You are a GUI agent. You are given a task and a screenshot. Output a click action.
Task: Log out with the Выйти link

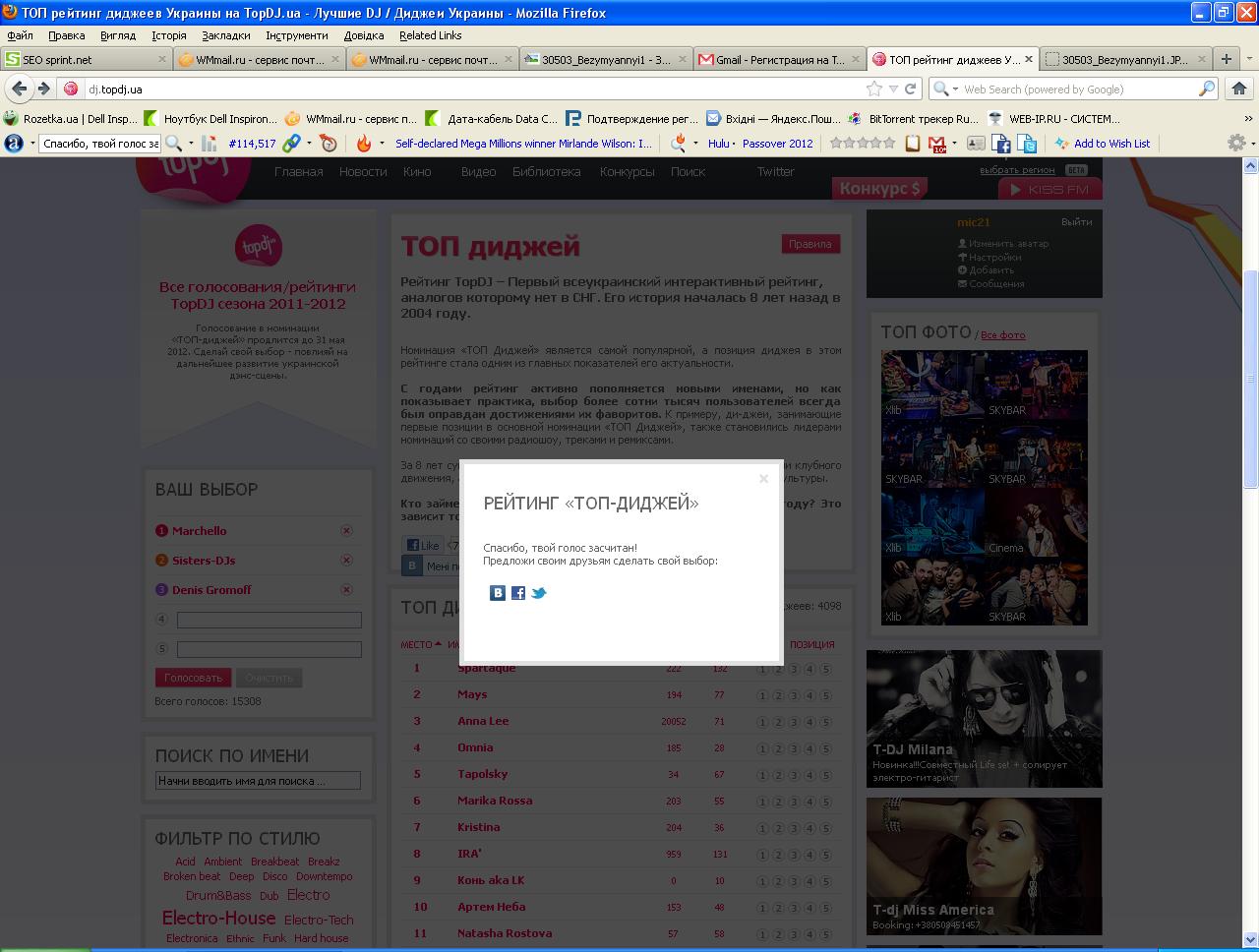point(1077,222)
